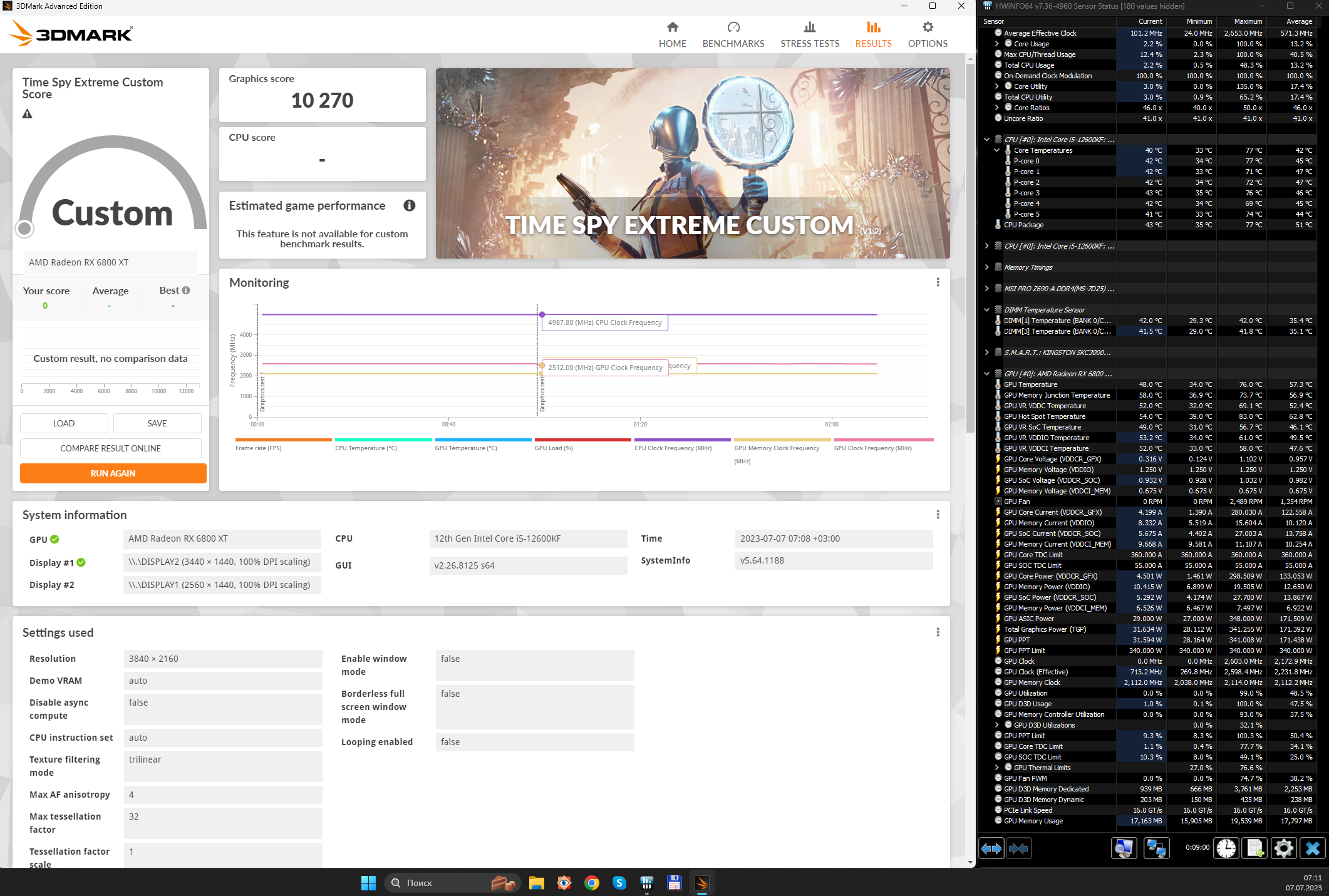1329x896 pixels.
Task: Click the HWiNFO network remote monitors icon
Action: coord(1155,848)
